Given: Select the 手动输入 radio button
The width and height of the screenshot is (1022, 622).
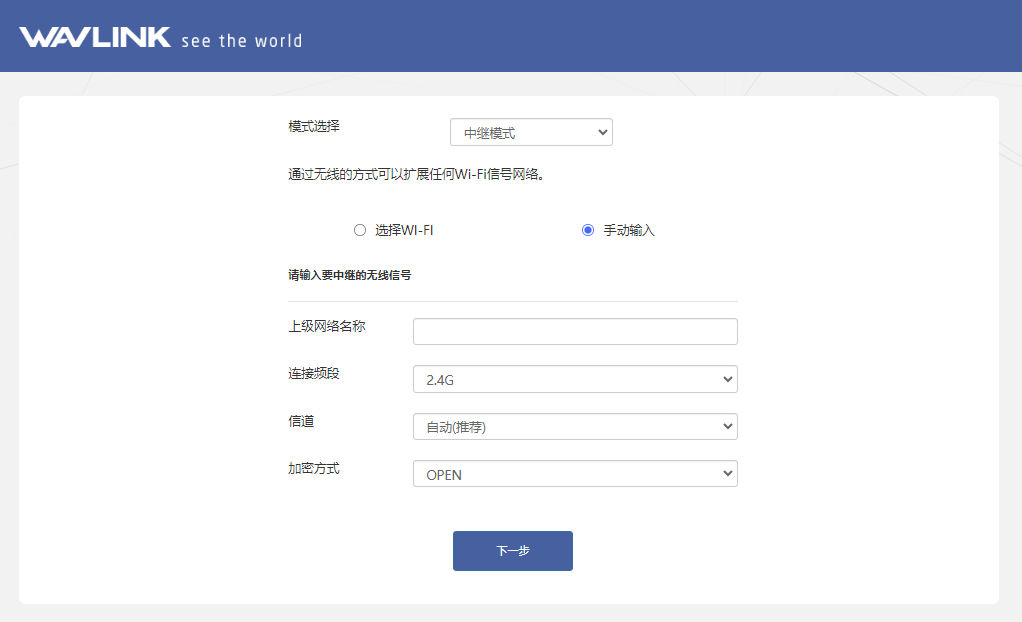Looking at the screenshot, I should 588,230.
